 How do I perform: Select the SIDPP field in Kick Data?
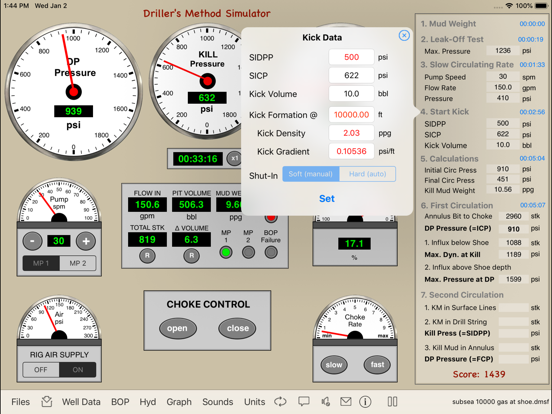pyautogui.click(x=351, y=57)
